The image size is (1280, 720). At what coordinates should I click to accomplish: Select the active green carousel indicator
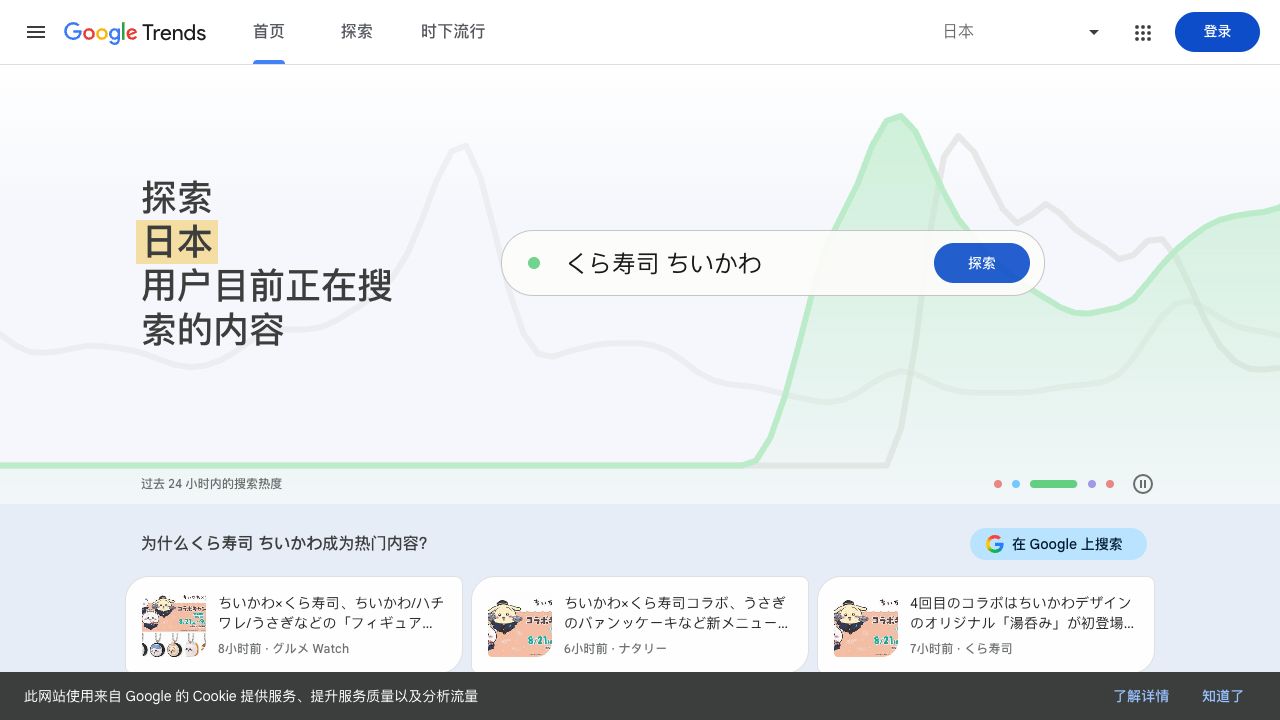[1053, 484]
